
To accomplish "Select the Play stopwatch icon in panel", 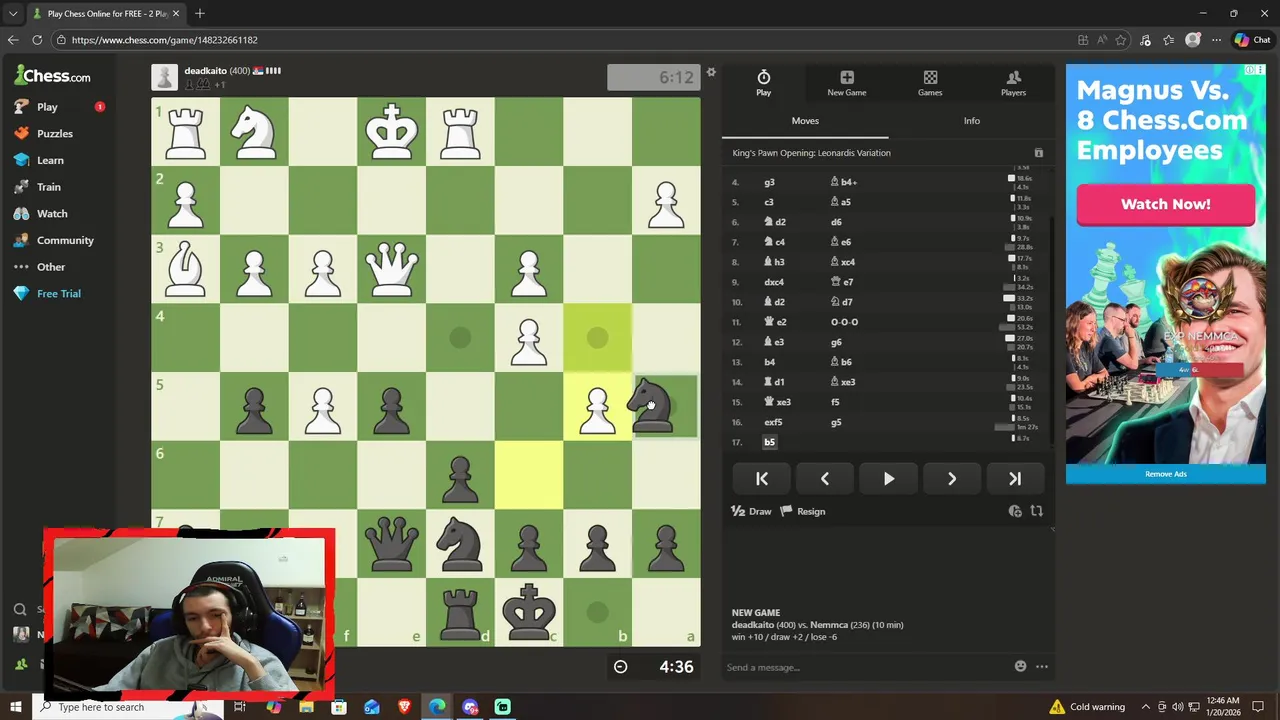I will (x=763, y=77).
